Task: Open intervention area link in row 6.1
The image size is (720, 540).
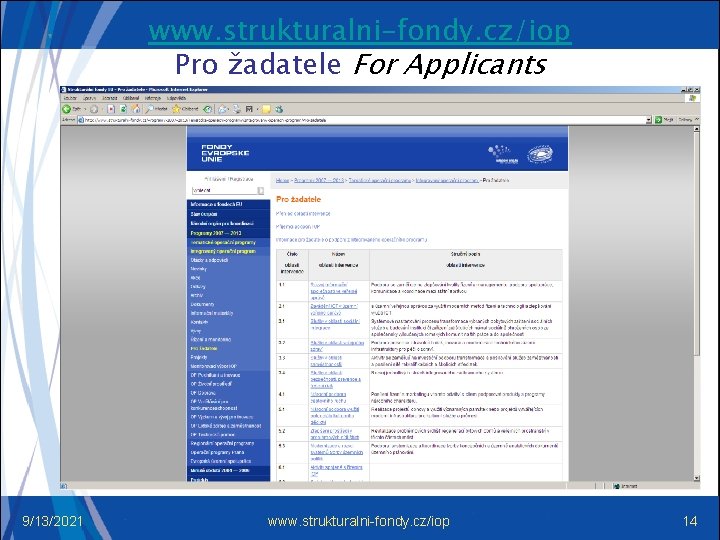Action: pos(336,470)
